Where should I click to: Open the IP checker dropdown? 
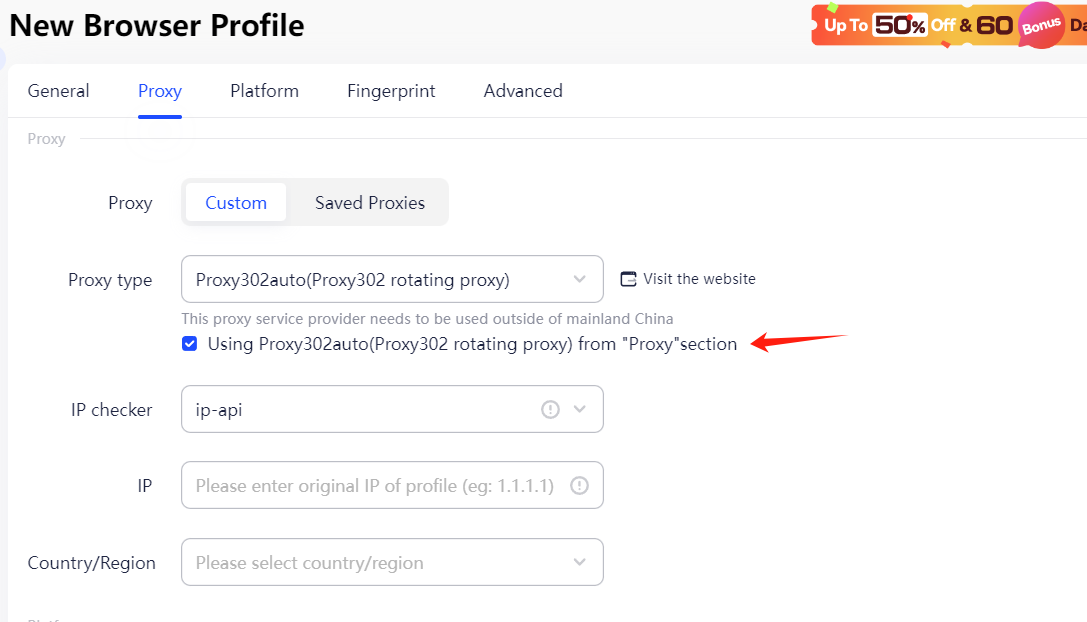[579, 409]
